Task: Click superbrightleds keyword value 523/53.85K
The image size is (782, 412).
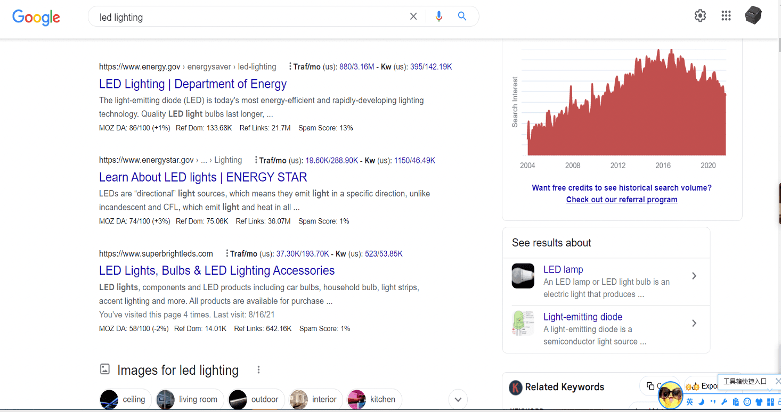Action: click(x=384, y=253)
